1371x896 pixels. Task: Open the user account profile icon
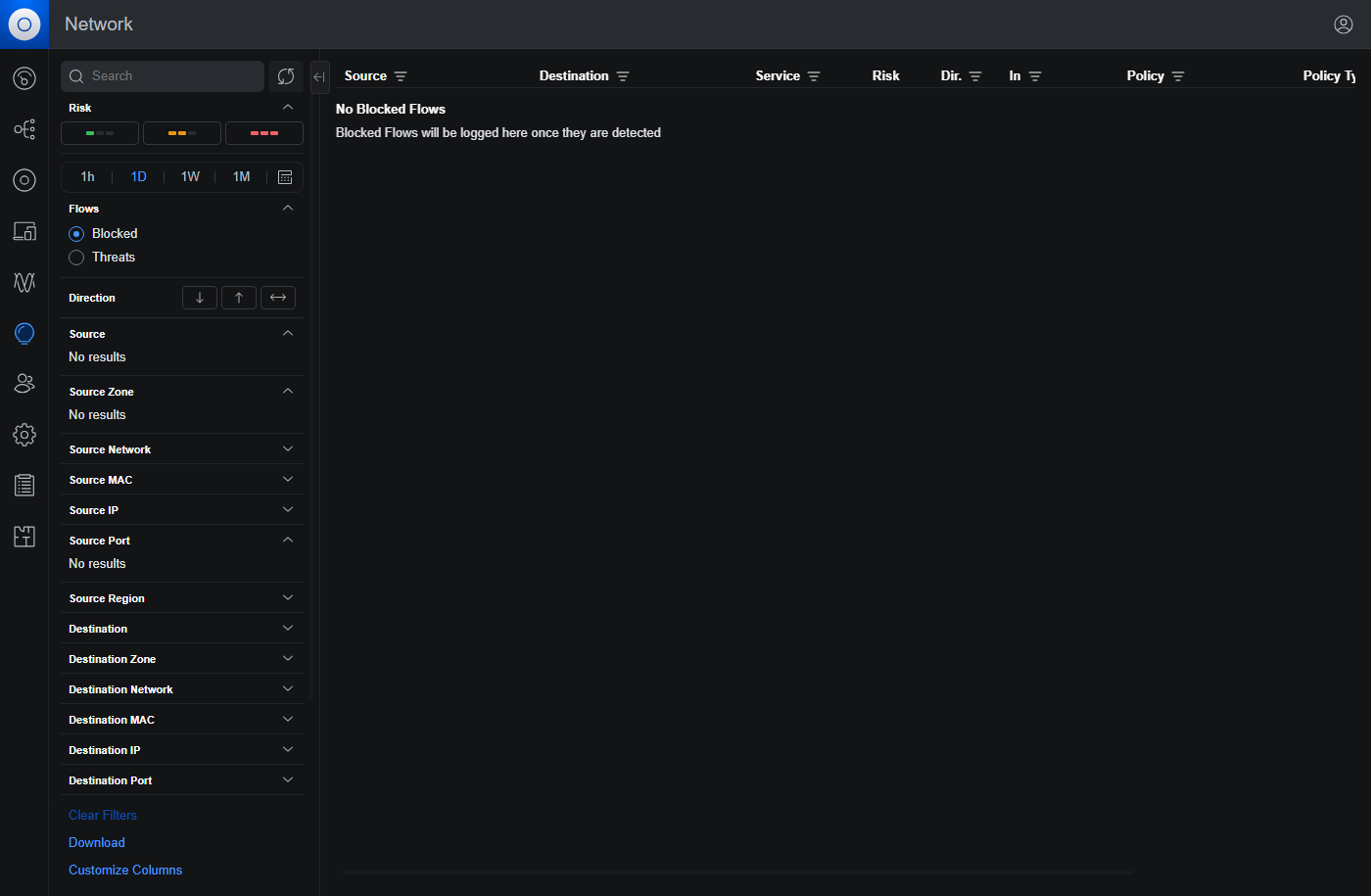(x=1343, y=24)
